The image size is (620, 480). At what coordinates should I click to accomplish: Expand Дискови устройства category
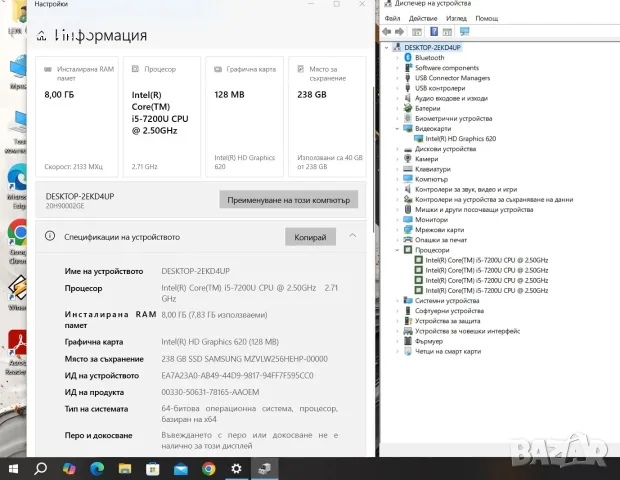pyautogui.click(x=397, y=149)
